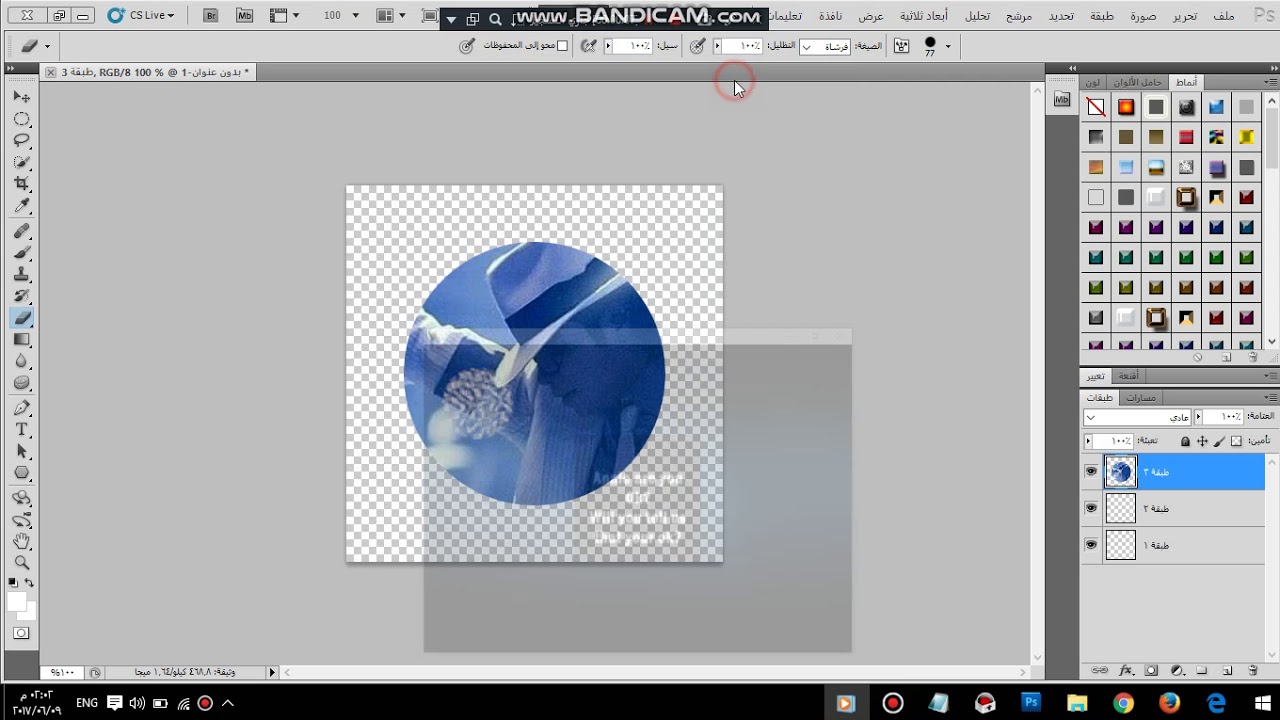The image size is (1280, 720).
Task: Hide layer طبقة ١
Action: 1091,545
